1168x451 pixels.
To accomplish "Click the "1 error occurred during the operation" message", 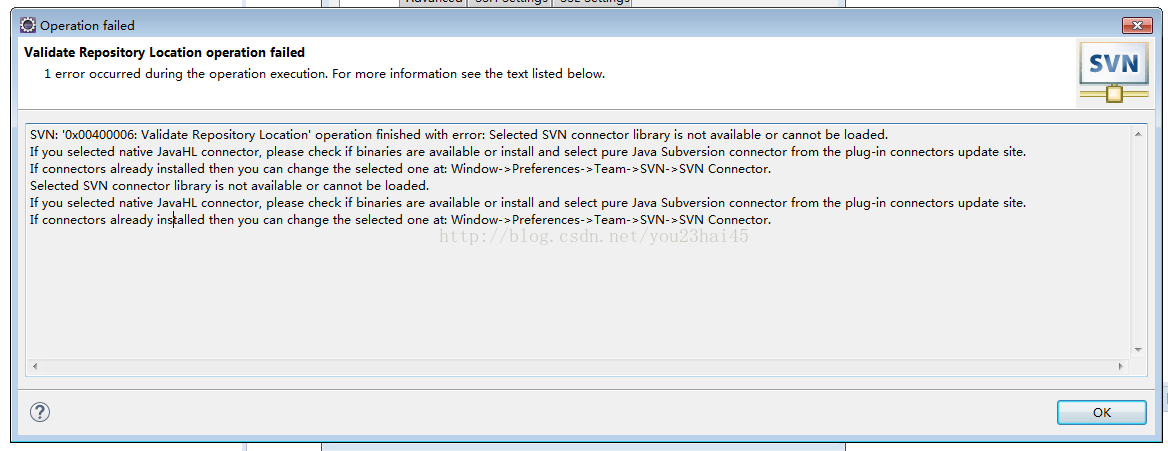I will coord(325,74).
